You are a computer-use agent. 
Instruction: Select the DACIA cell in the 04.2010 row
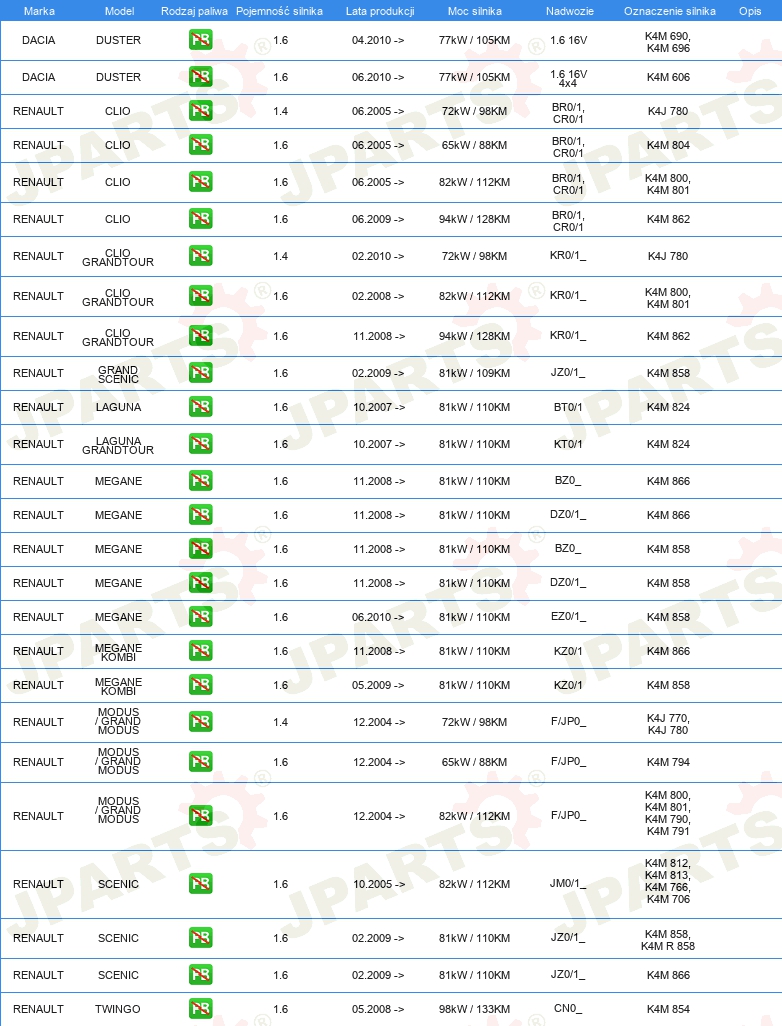(x=39, y=40)
